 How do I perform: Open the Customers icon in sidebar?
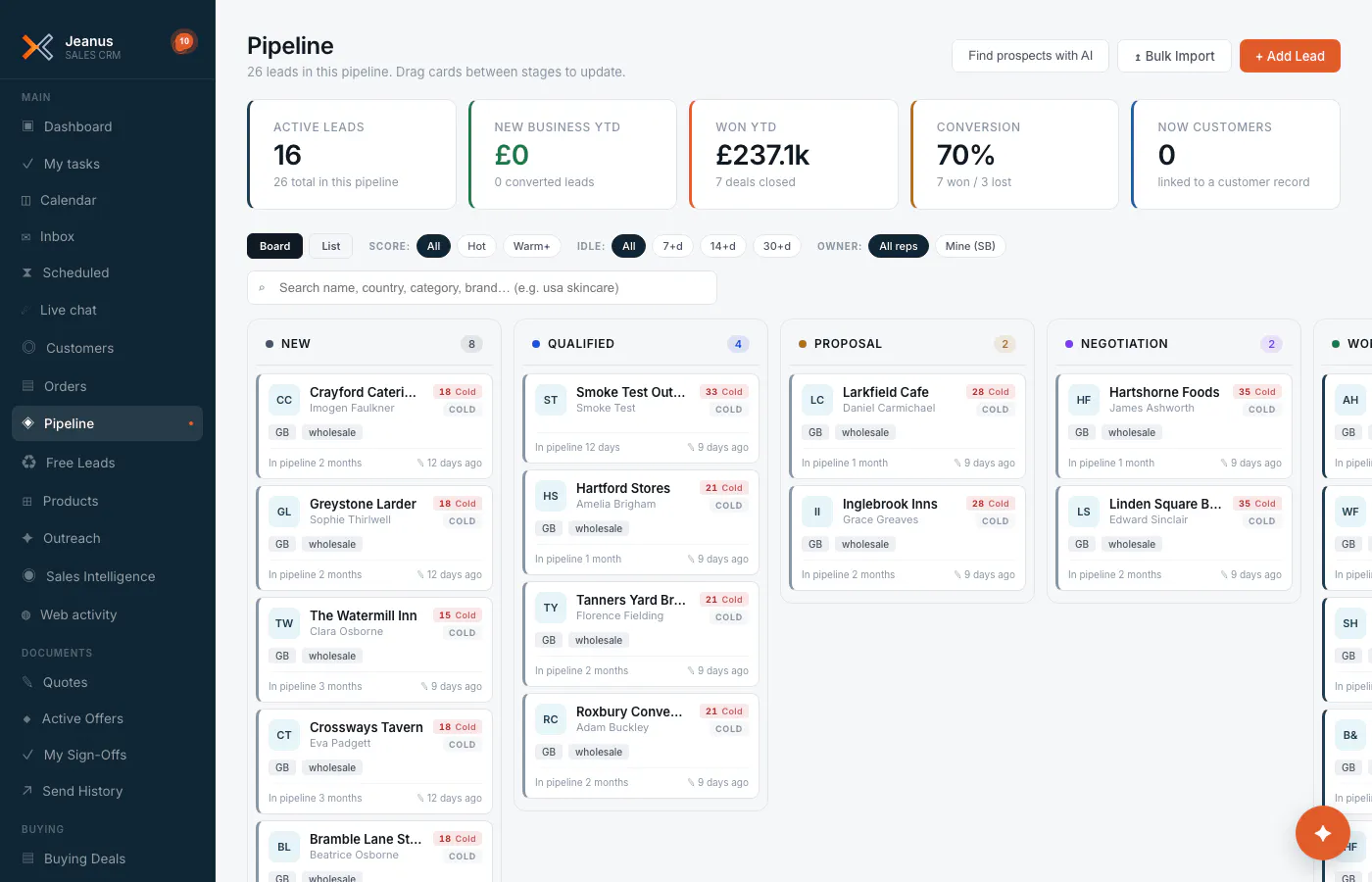[29, 348]
